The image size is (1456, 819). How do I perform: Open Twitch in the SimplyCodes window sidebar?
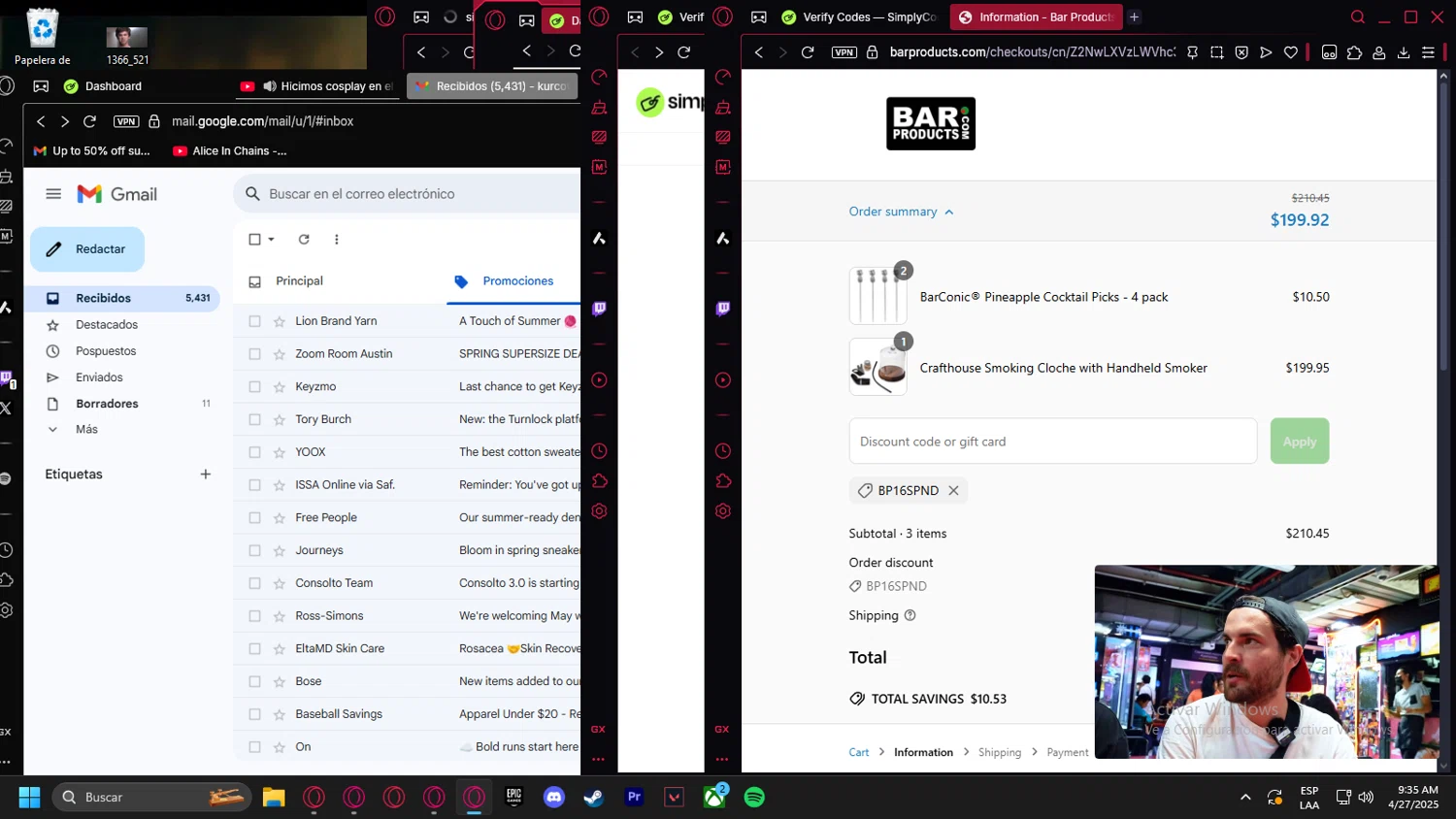(599, 309)
